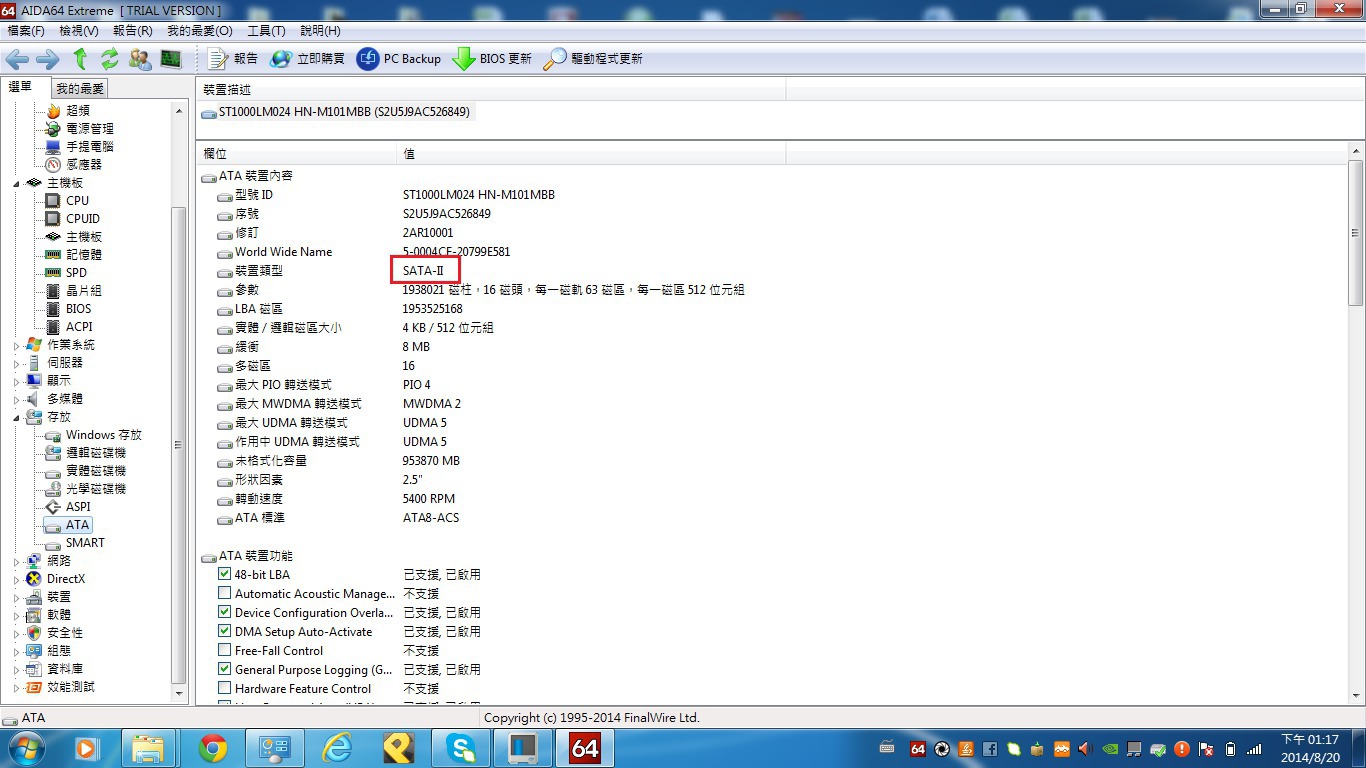
Task: Open 報告 report wizard
Action: click(x=233, y=59)
